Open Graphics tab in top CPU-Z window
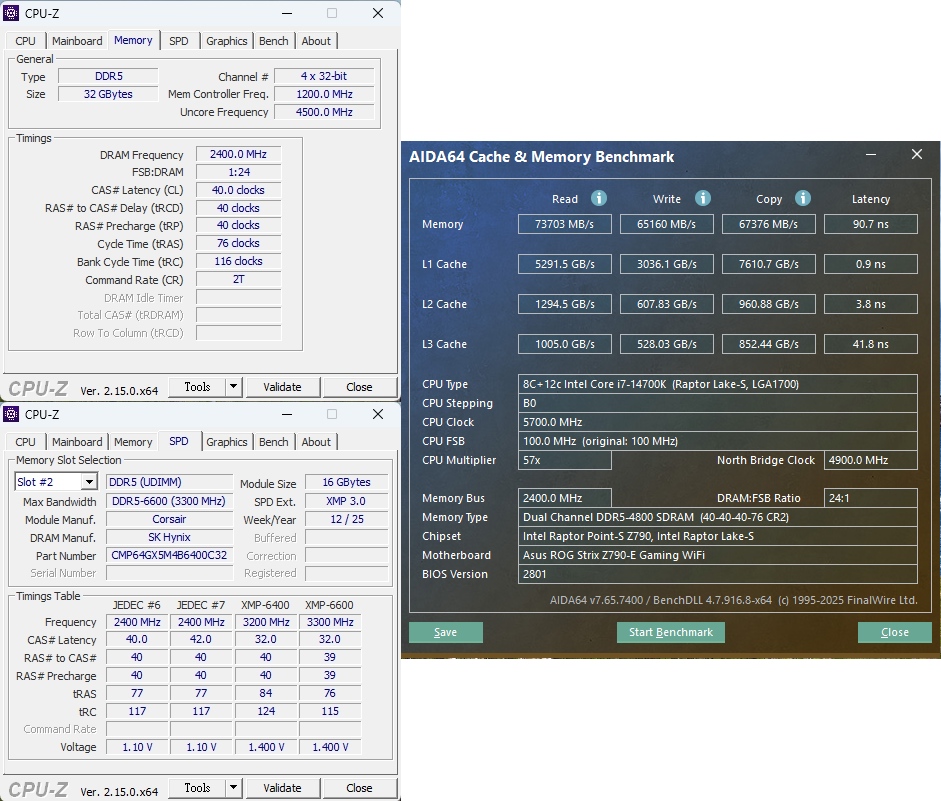The width and height of the screenshot is (941, 801). 226,41
